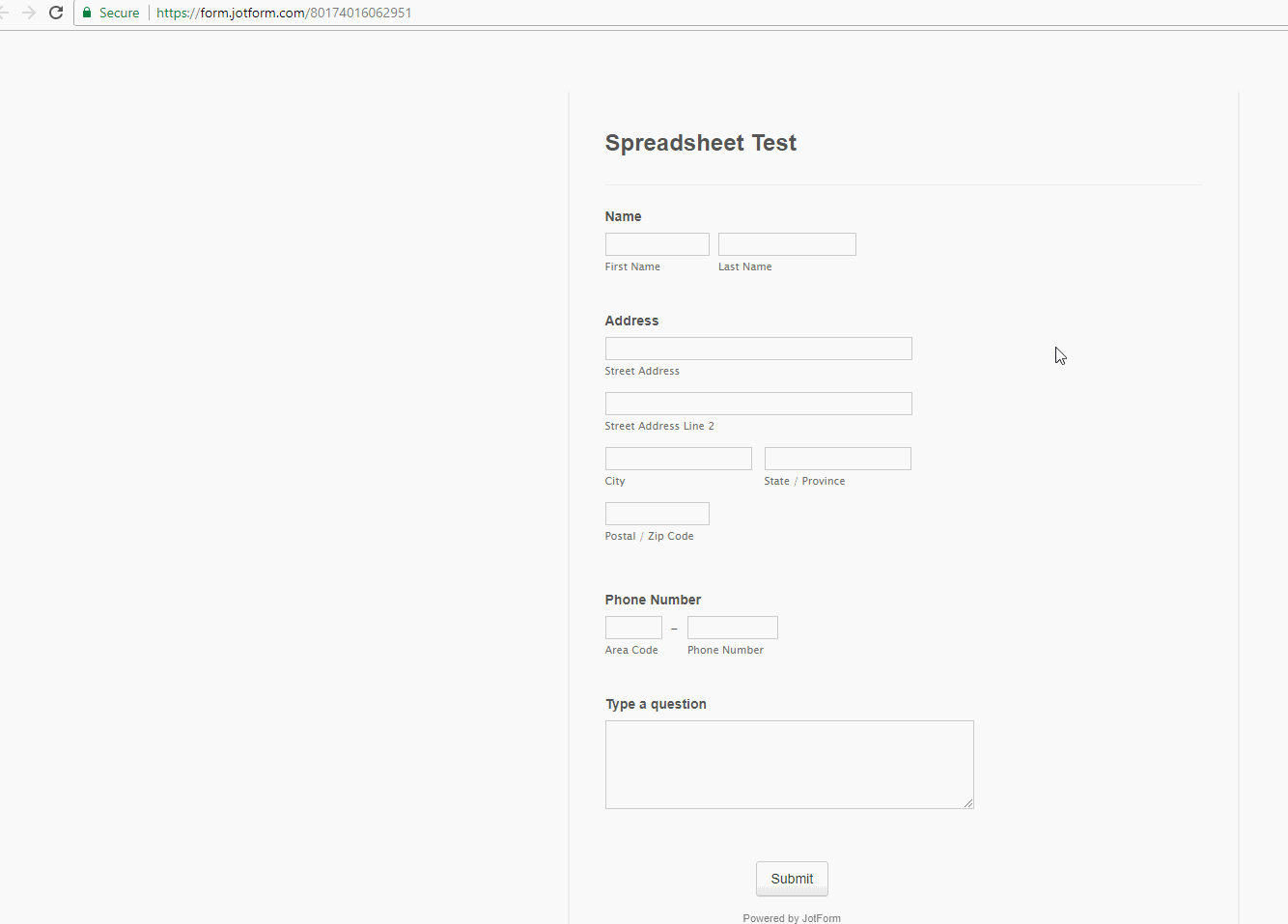This screenshot has height=924, width=1288.
Task: Open the Powered by JotForm link
Action: [792, 918]
